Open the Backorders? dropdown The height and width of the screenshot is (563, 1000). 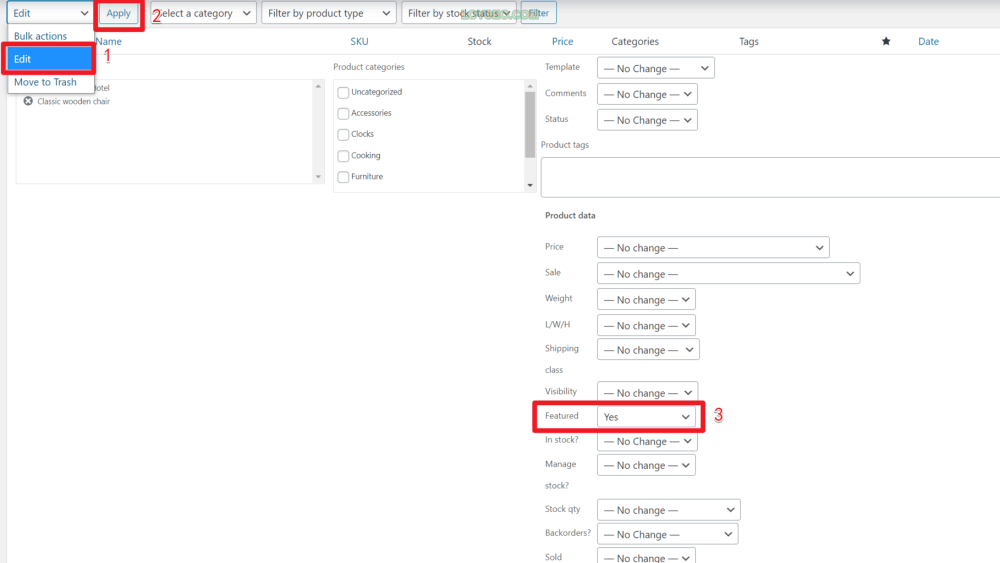point(668,534)
